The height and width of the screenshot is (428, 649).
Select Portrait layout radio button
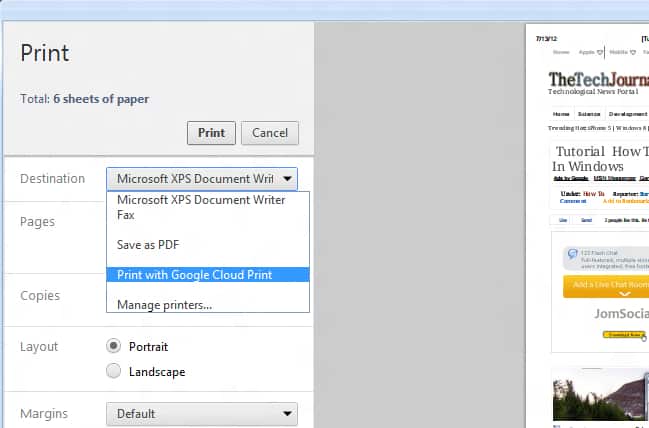(114, 347)
